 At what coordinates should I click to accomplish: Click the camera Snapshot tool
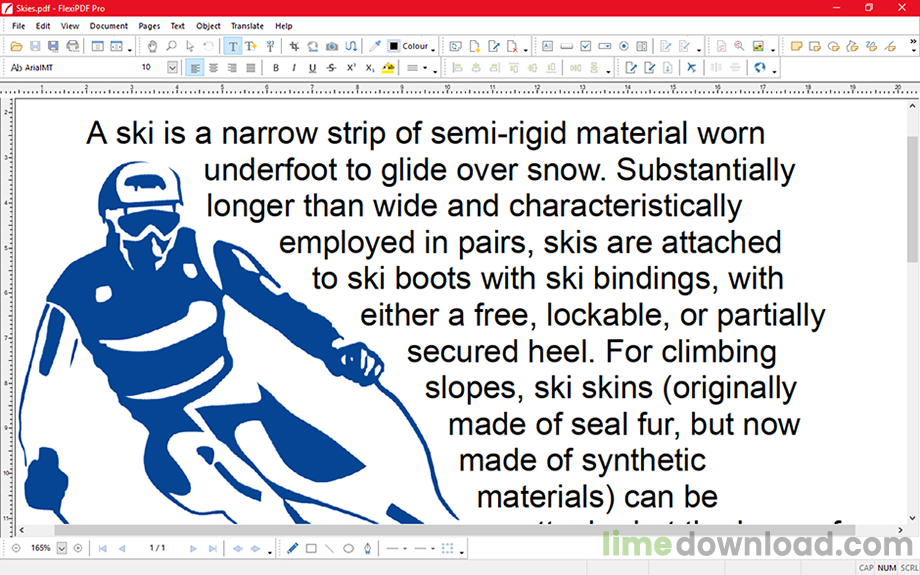[332, 46]
